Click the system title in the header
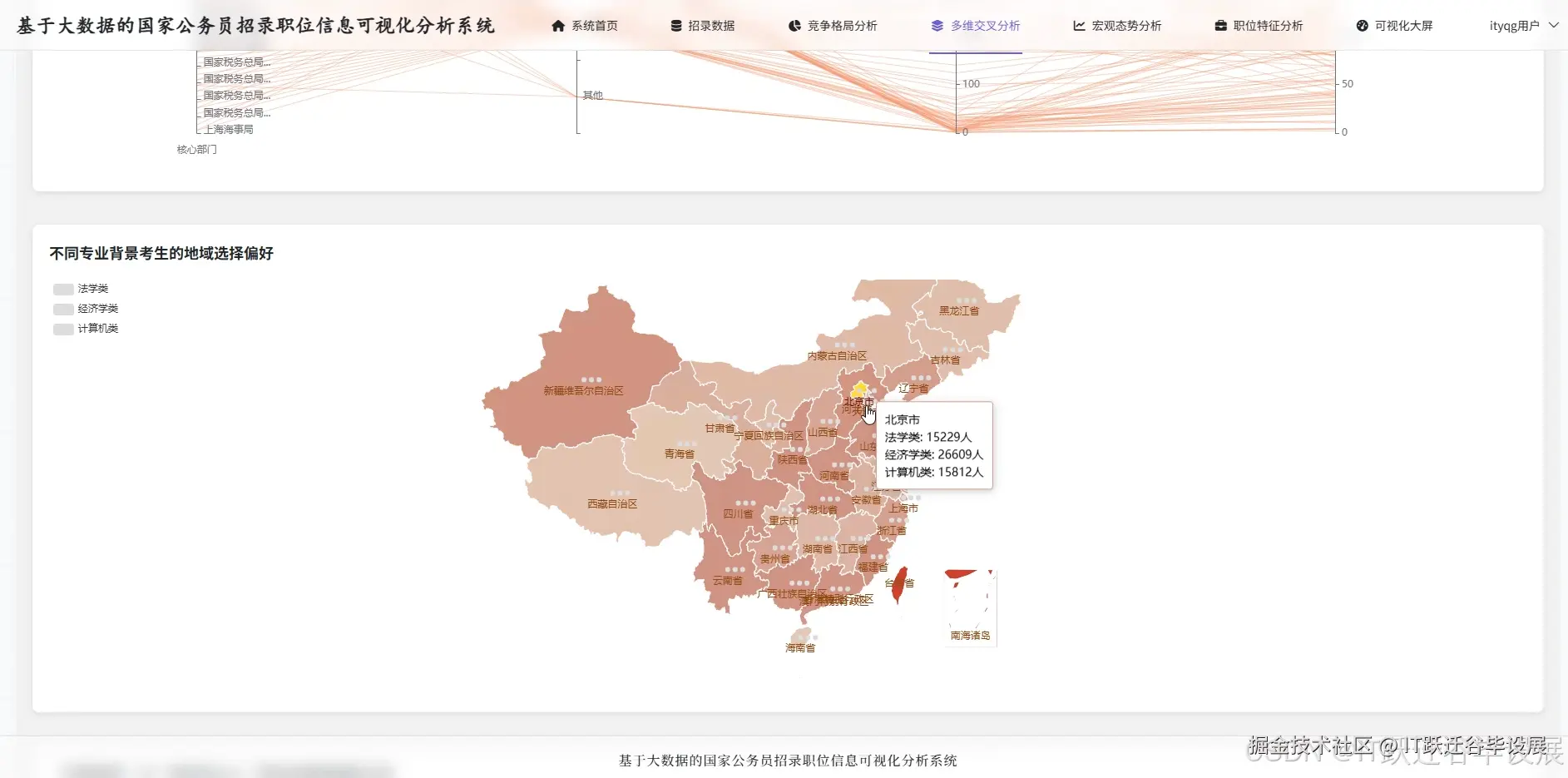Screen dimensions: 1568x778 click(x=255, y=26)
